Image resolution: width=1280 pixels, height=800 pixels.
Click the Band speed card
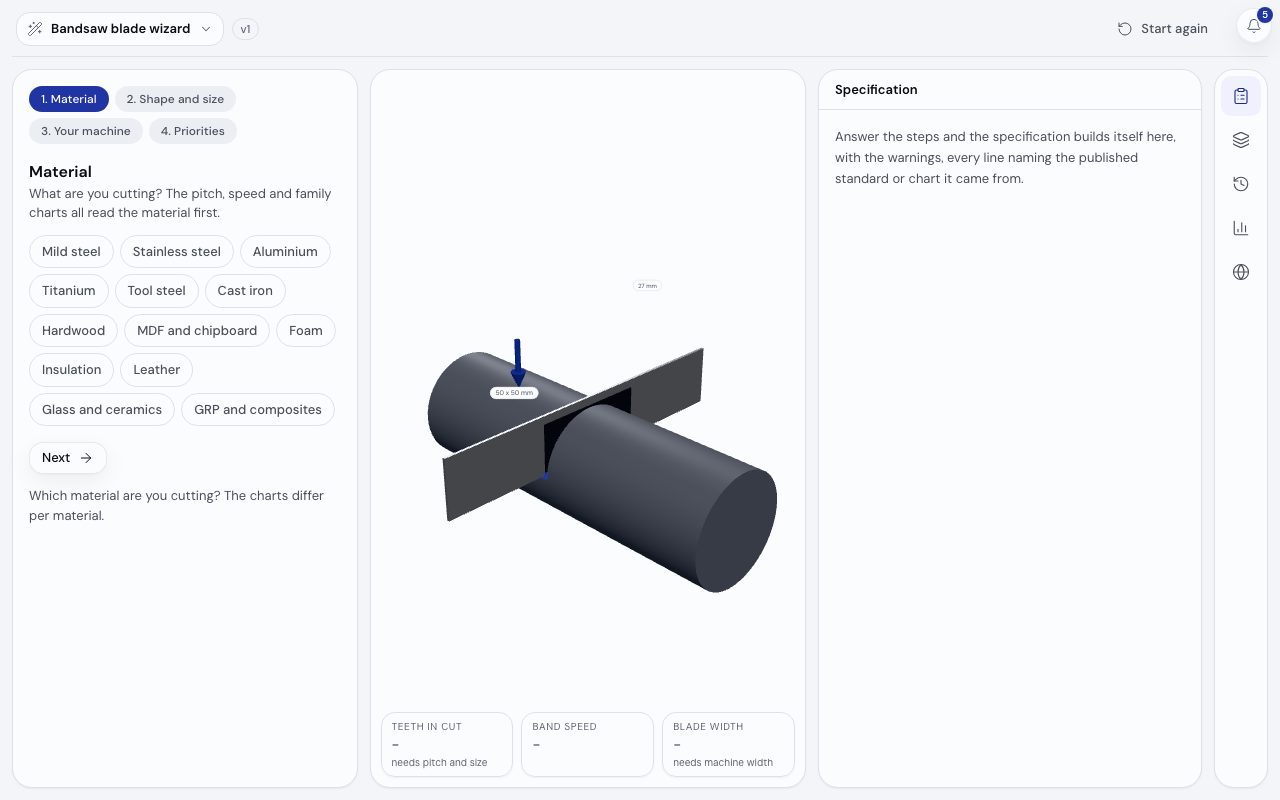coord(588,744)
